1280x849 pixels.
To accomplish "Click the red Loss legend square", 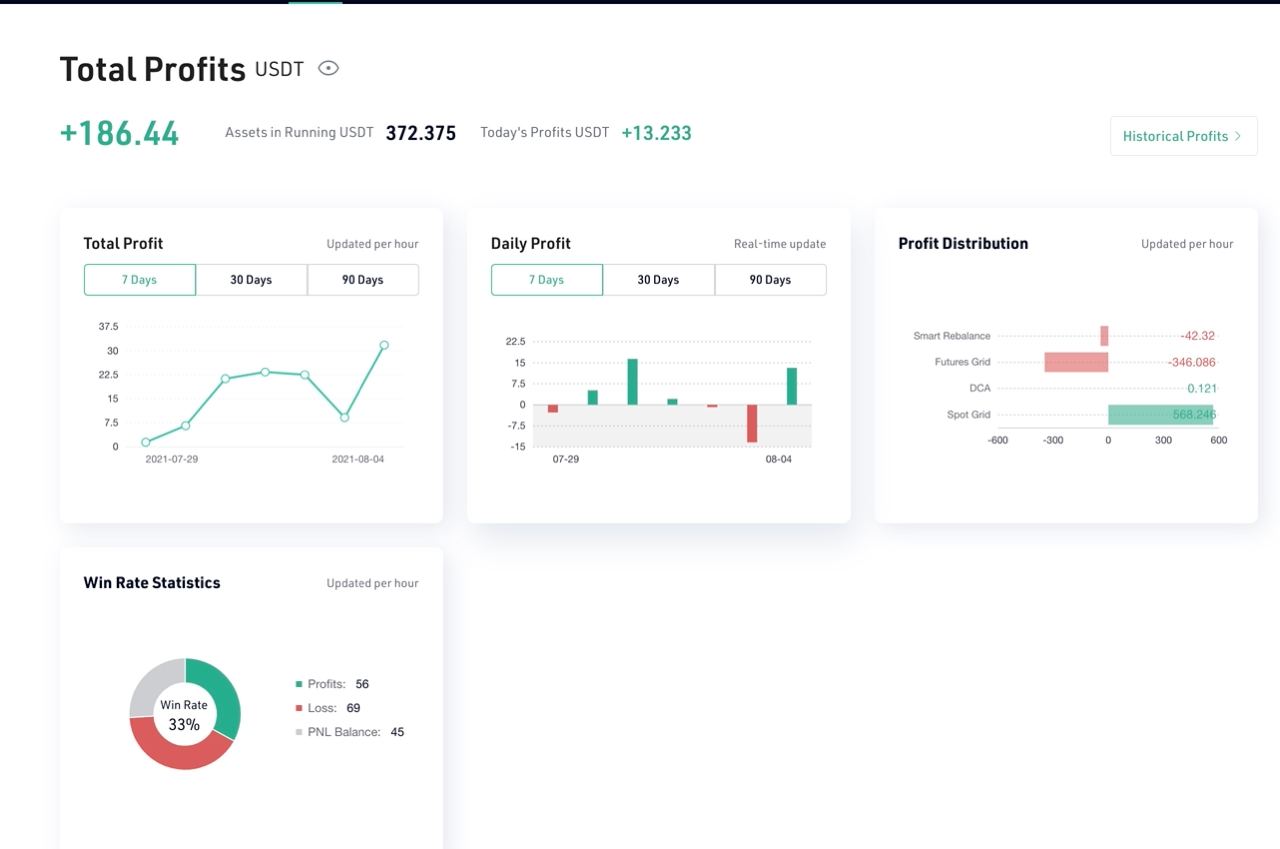I will pyautogui.click(x=299, y=708).
